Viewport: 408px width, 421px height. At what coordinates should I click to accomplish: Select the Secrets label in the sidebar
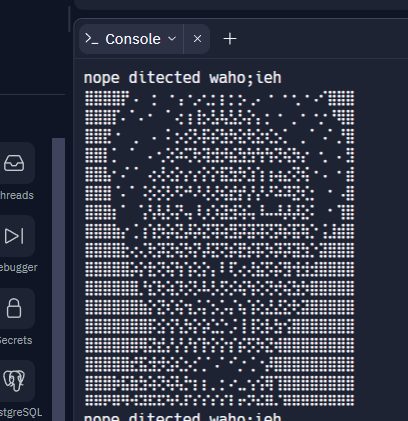tap(16, 340)
